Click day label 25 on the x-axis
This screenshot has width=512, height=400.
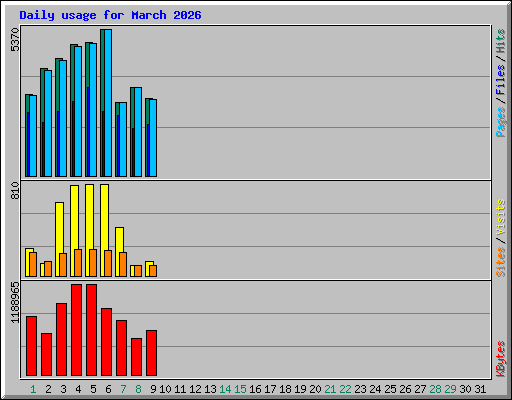tap(390, 389)
